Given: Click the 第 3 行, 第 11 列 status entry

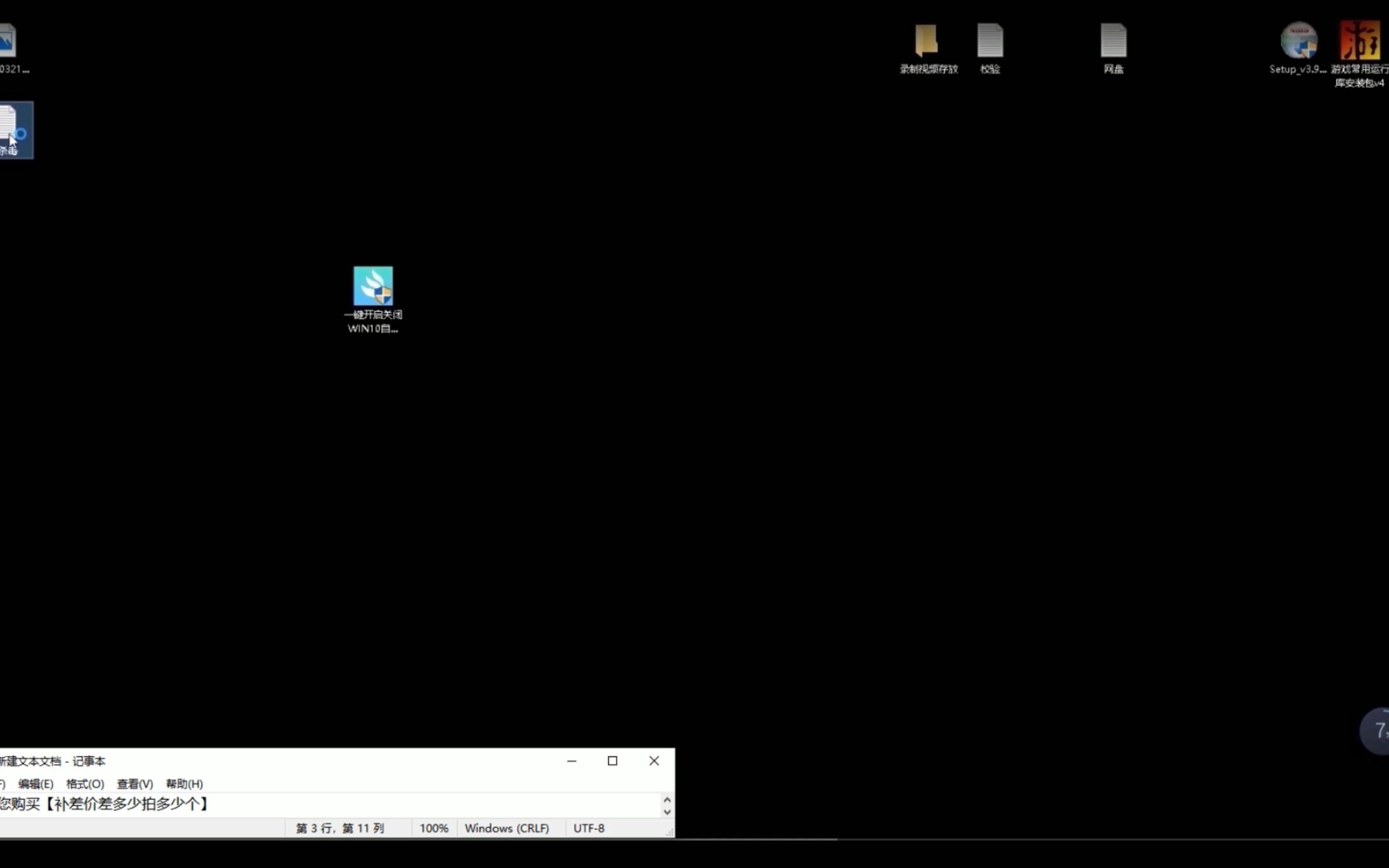Looking at the screenshot, I should pyautogui.click(x=340, y=828).
